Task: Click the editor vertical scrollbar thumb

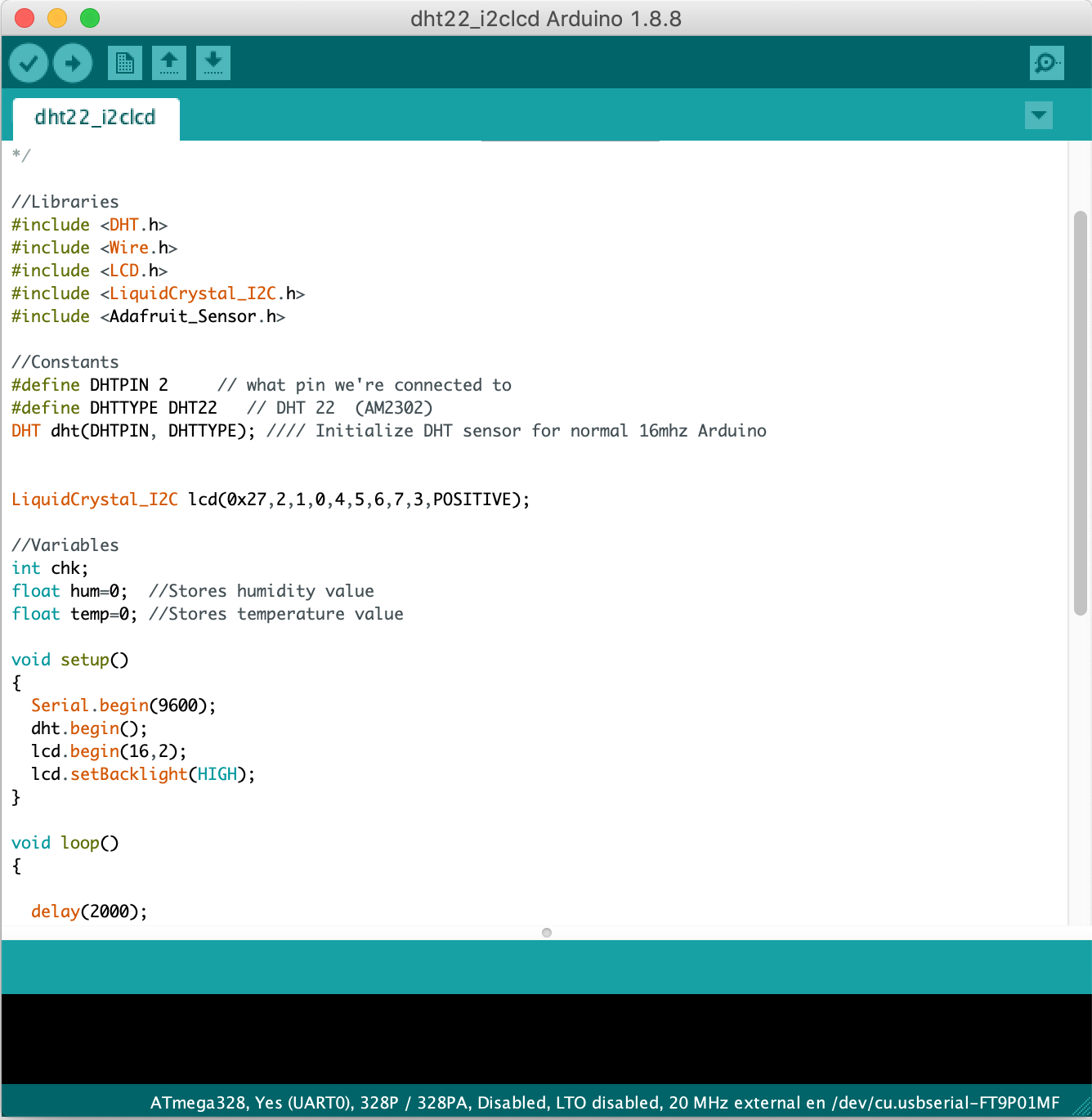Action: (1081, 413)
